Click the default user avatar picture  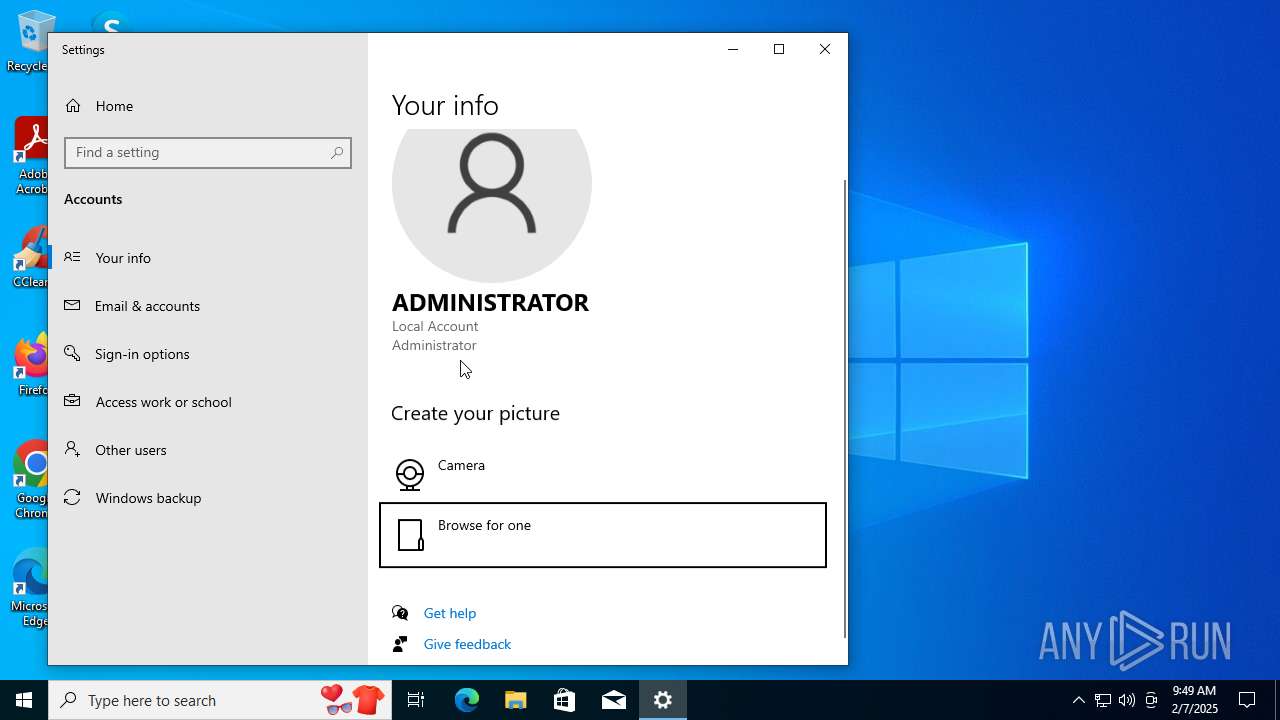point(492,205)
